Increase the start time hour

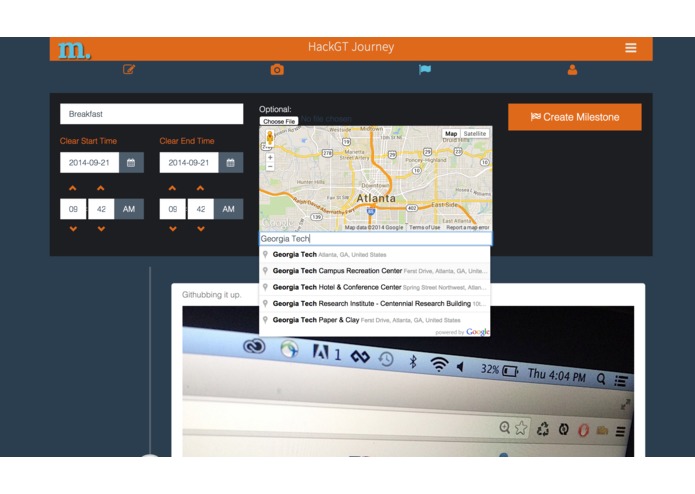(73, 188)
